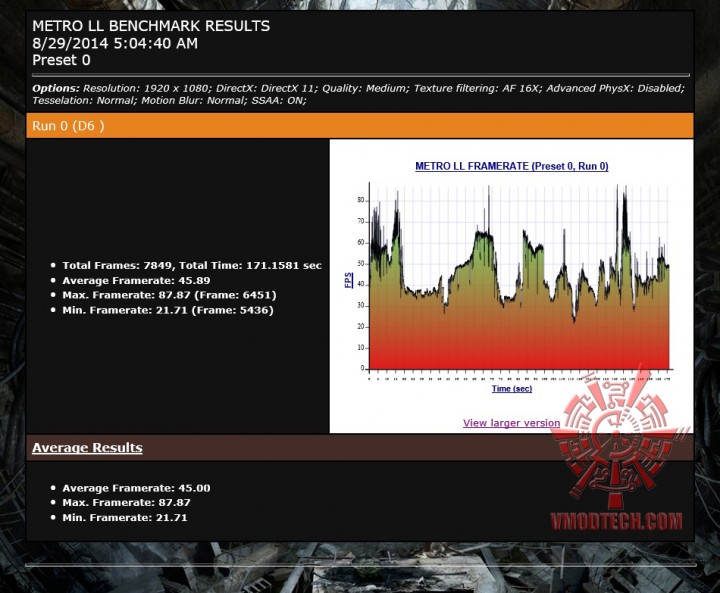The image size is (720, 593).
Task: Click Min. Framerate: 21.71 (Frame: 5436)
Action: coord(168,311)
